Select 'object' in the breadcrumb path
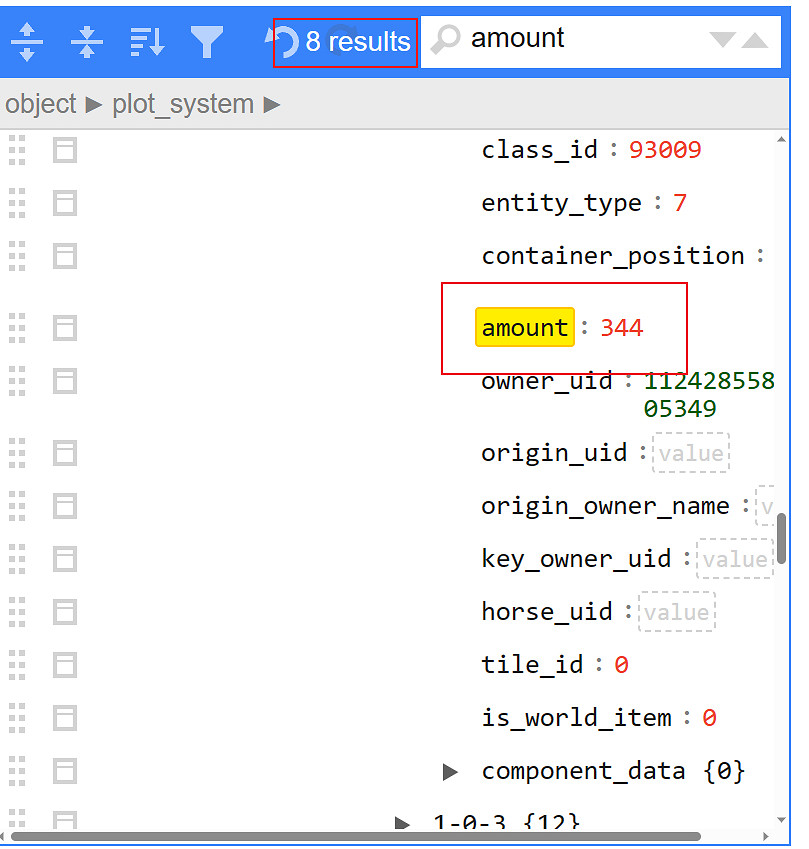This screenshot has height=849, width=809. pyautogui.click(x=40, y=104)
